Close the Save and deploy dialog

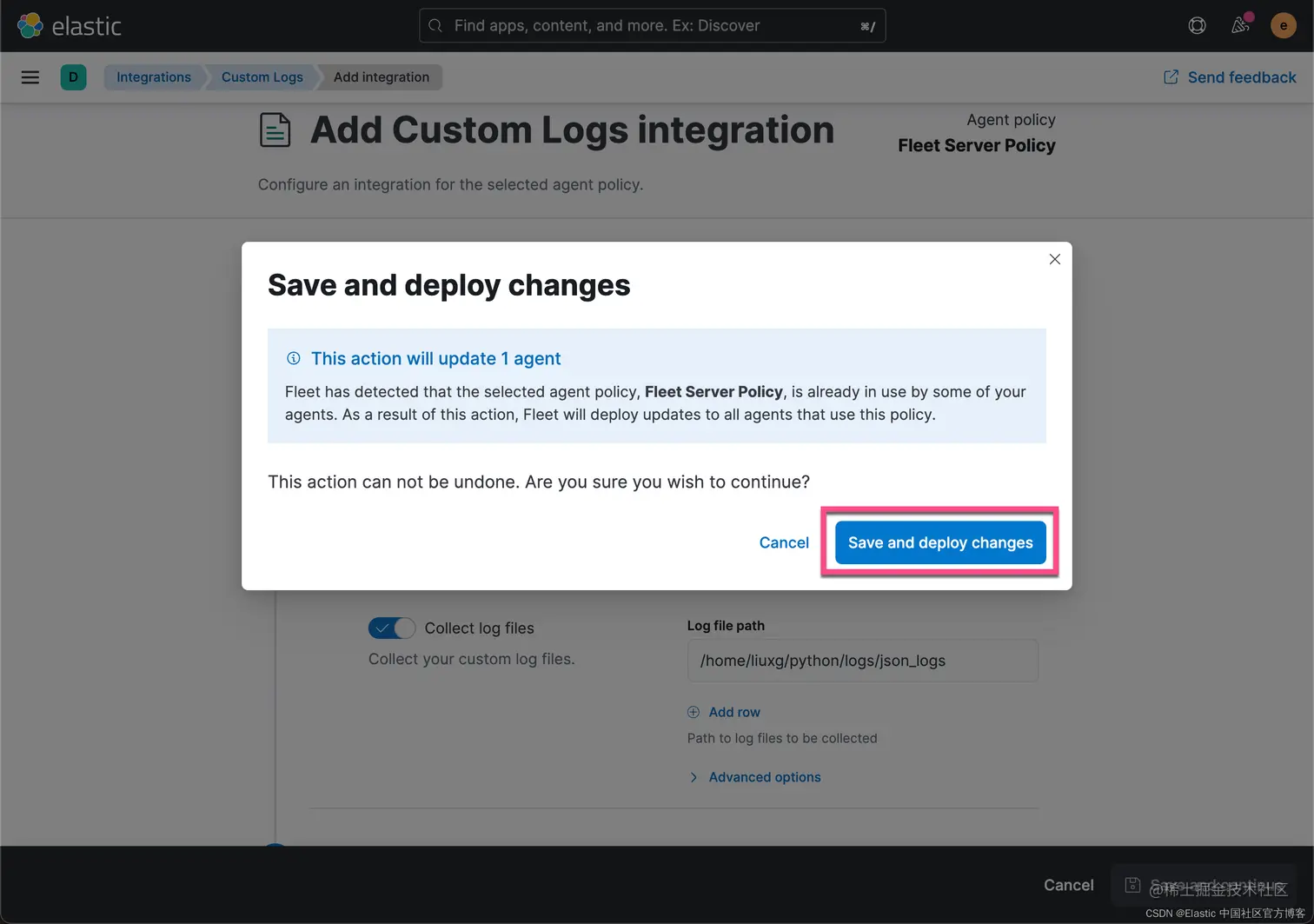click(1054, 259)
